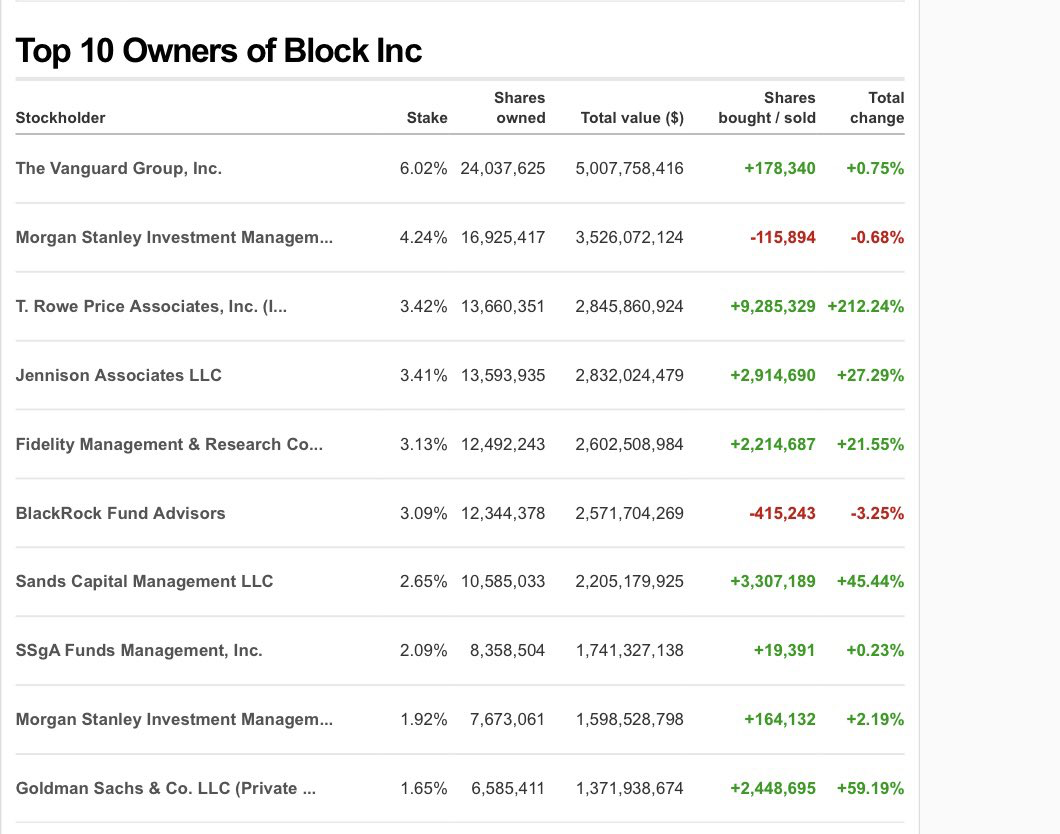1060x834 pixels.
Task: Click the -415,243 shares sold figure
Action: coord(783,513)
